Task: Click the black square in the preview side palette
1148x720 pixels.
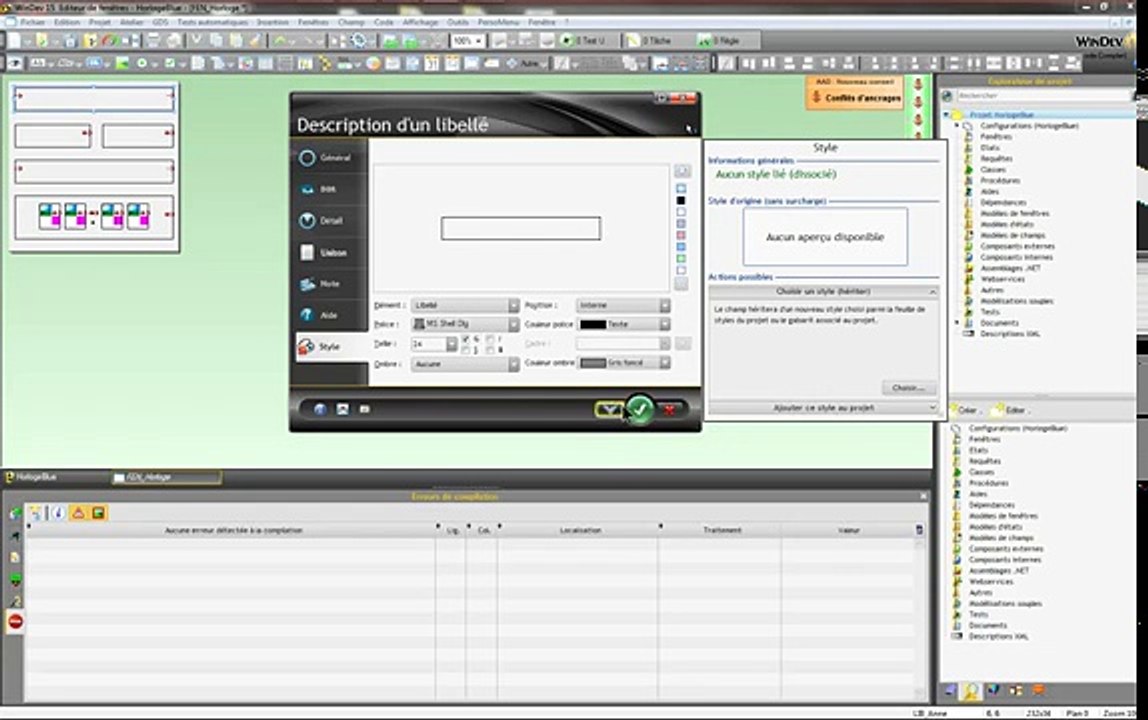Action: tap(681, 200)
